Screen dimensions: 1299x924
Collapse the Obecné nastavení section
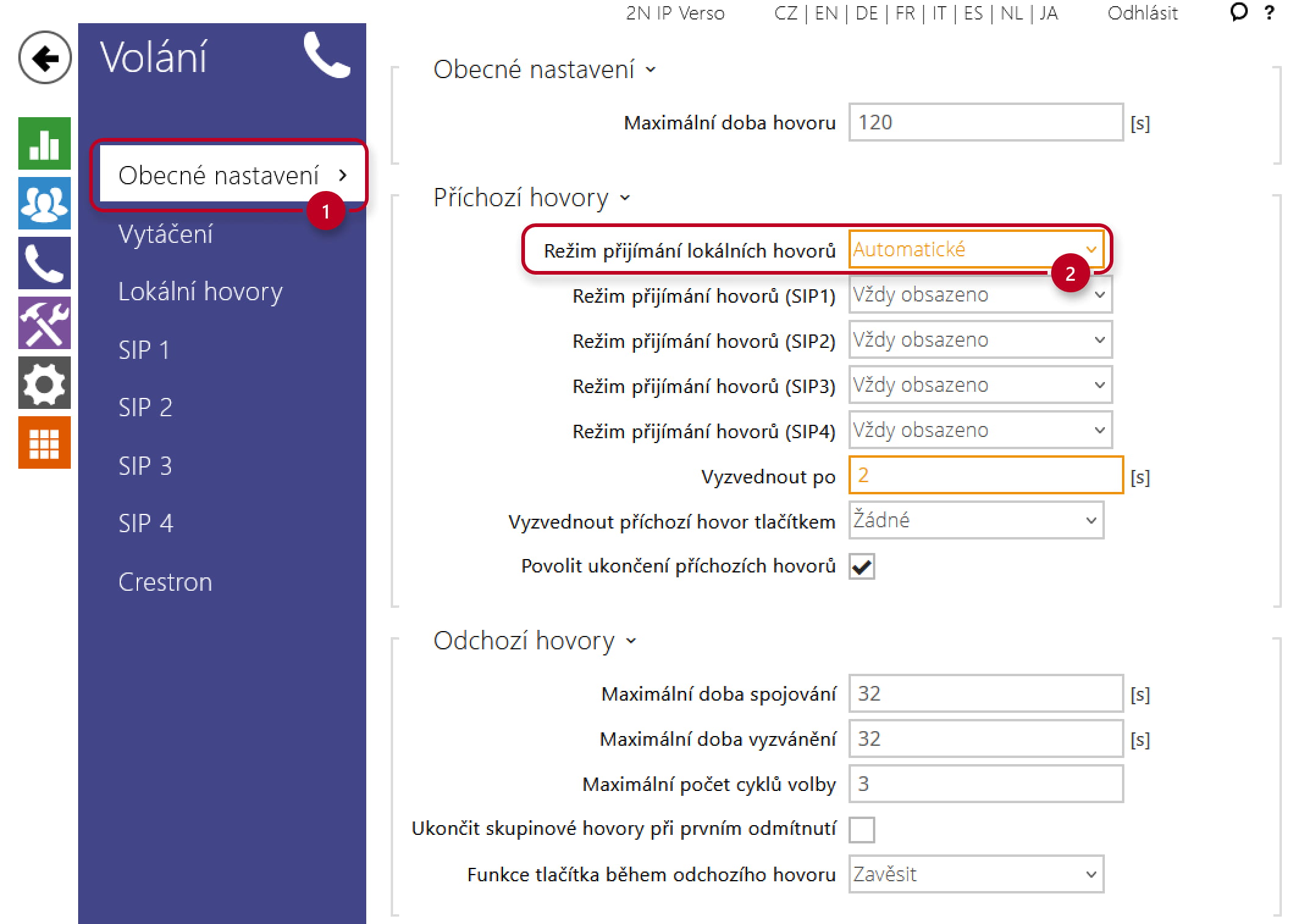tap(545, 70)
